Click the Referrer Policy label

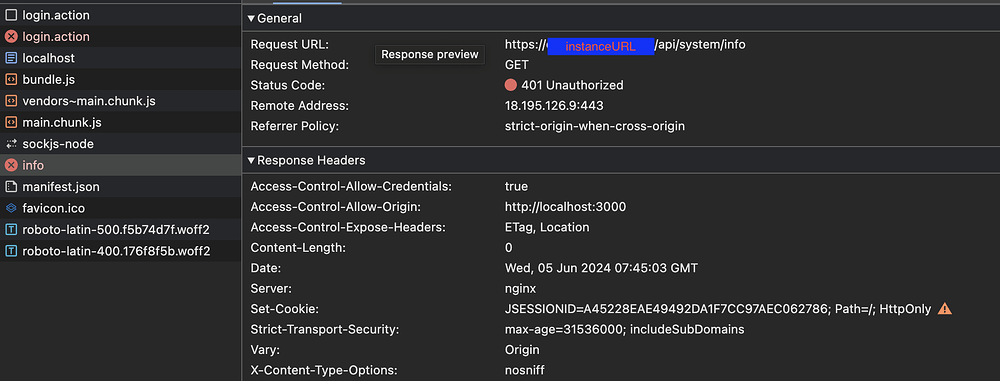[x=295, y=126]
